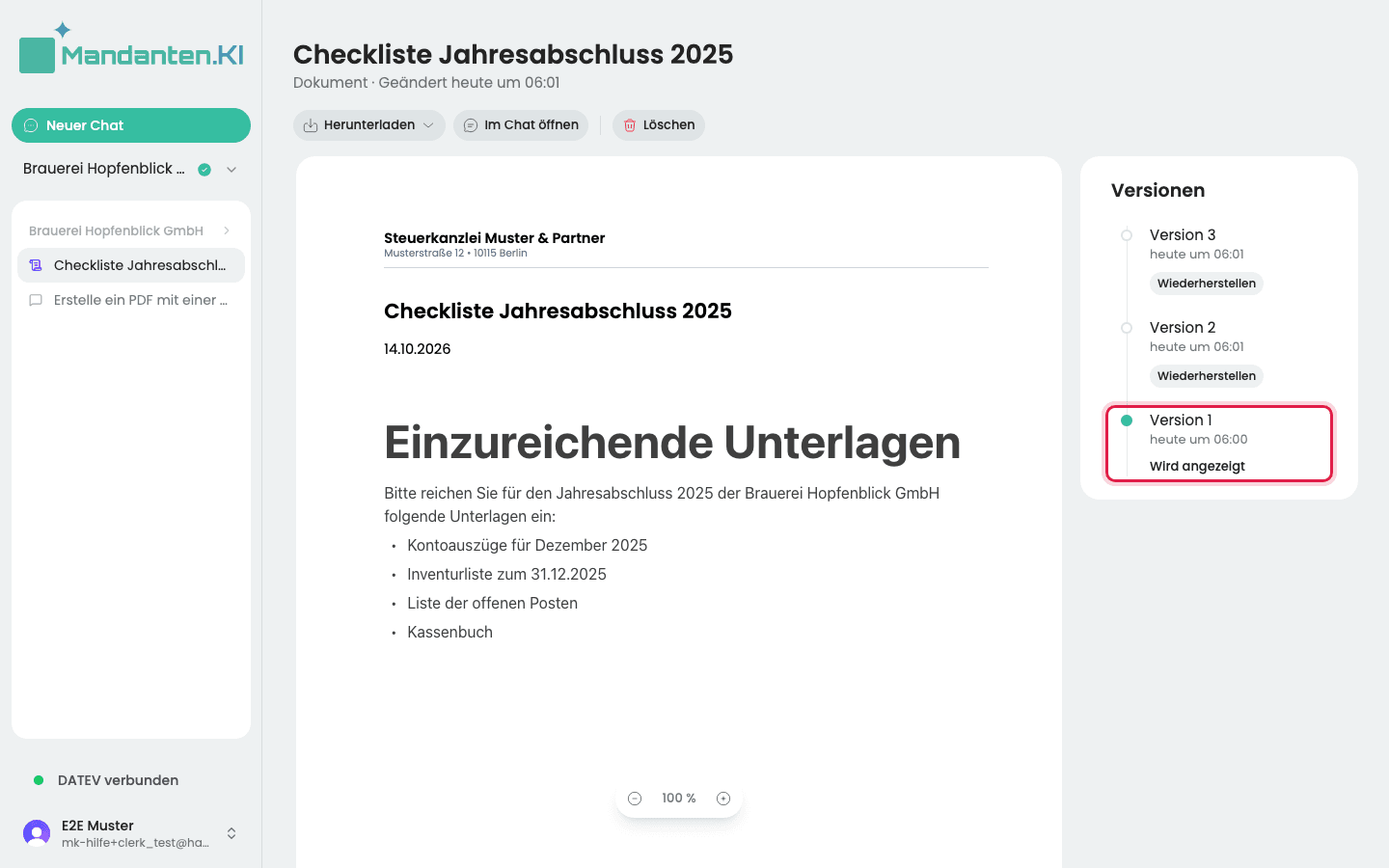Open the account switcher arrows next to E2E Muster

(231, 833)
